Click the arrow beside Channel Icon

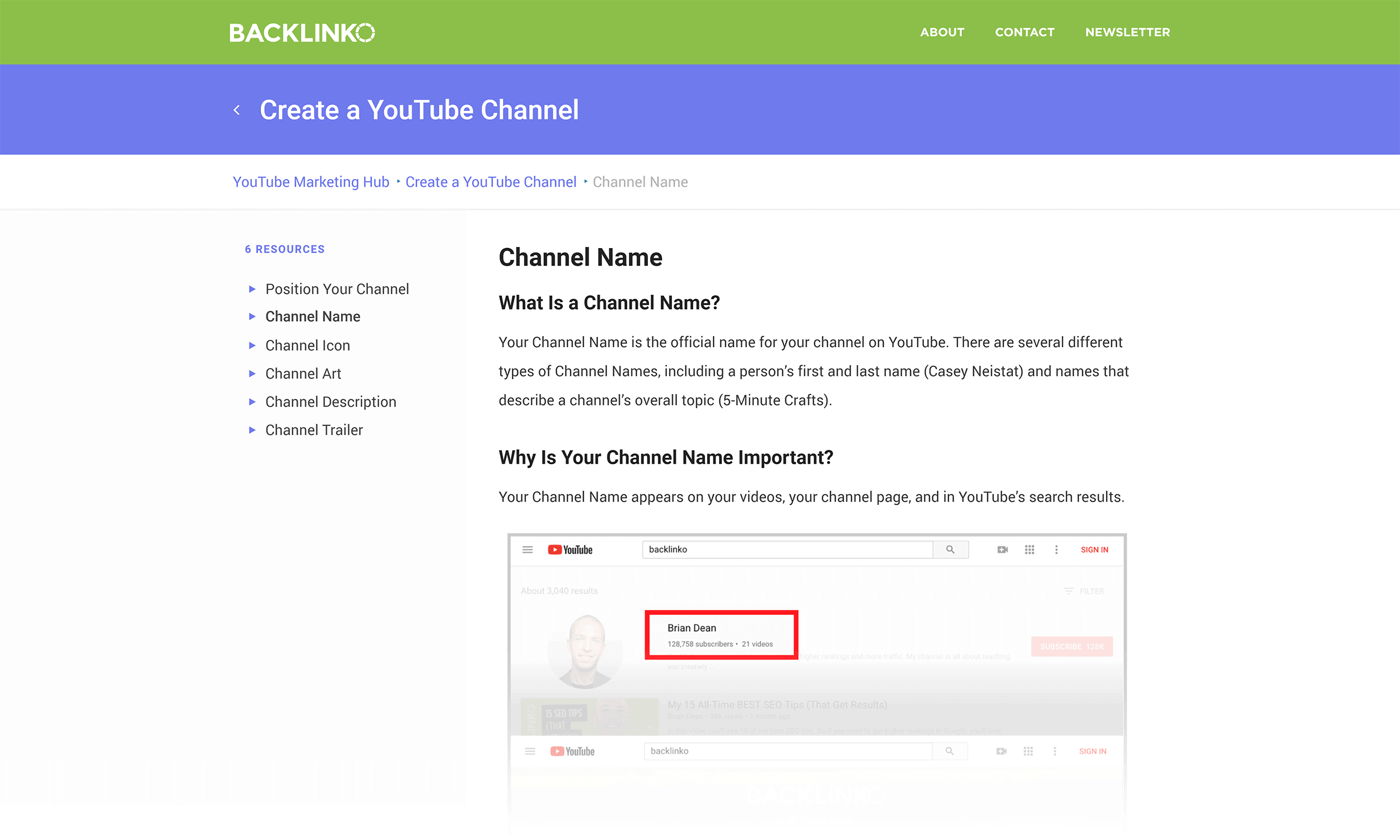coord(253,346)
